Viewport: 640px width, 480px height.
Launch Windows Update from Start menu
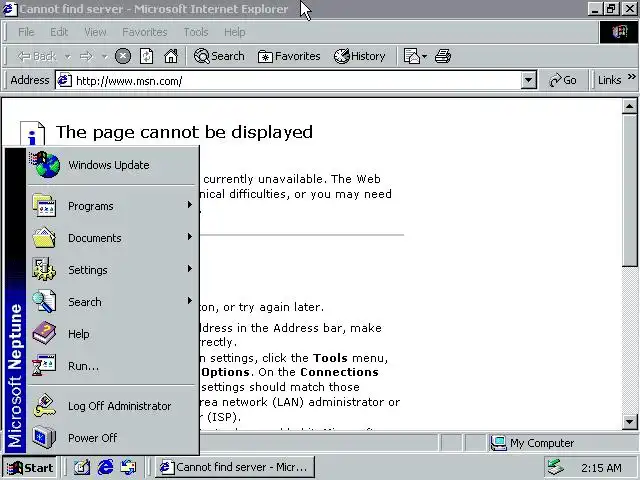[x=112, y=165]
